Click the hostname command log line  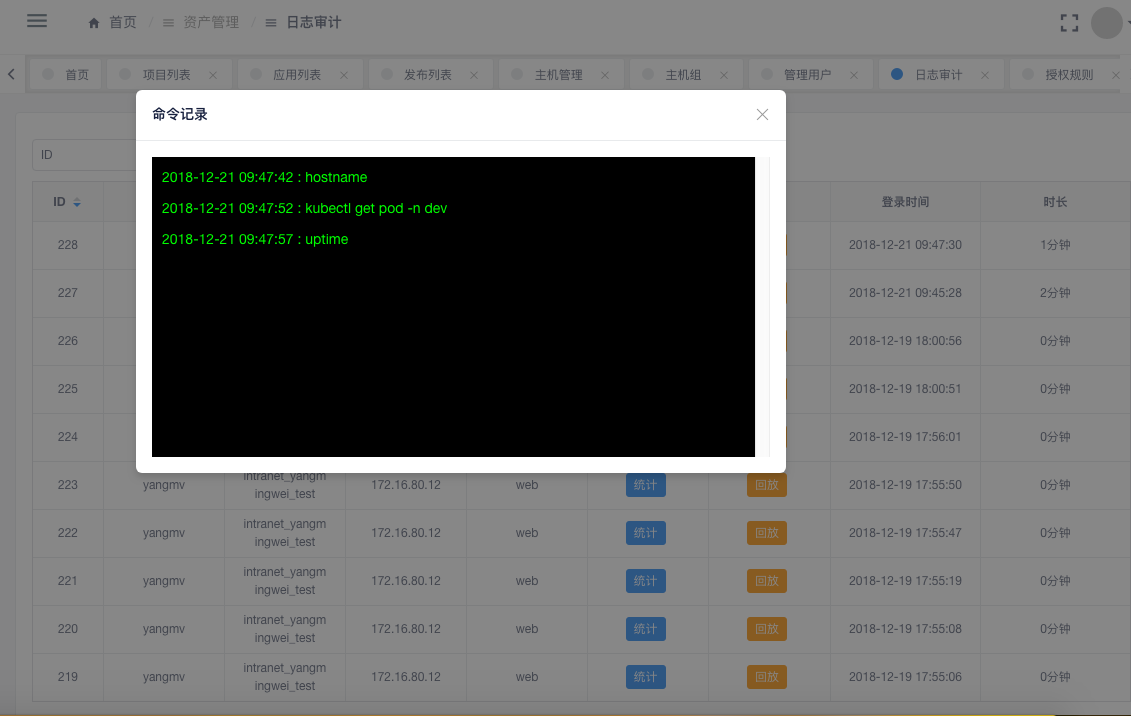pyautogui.click(x=264, y=177)
